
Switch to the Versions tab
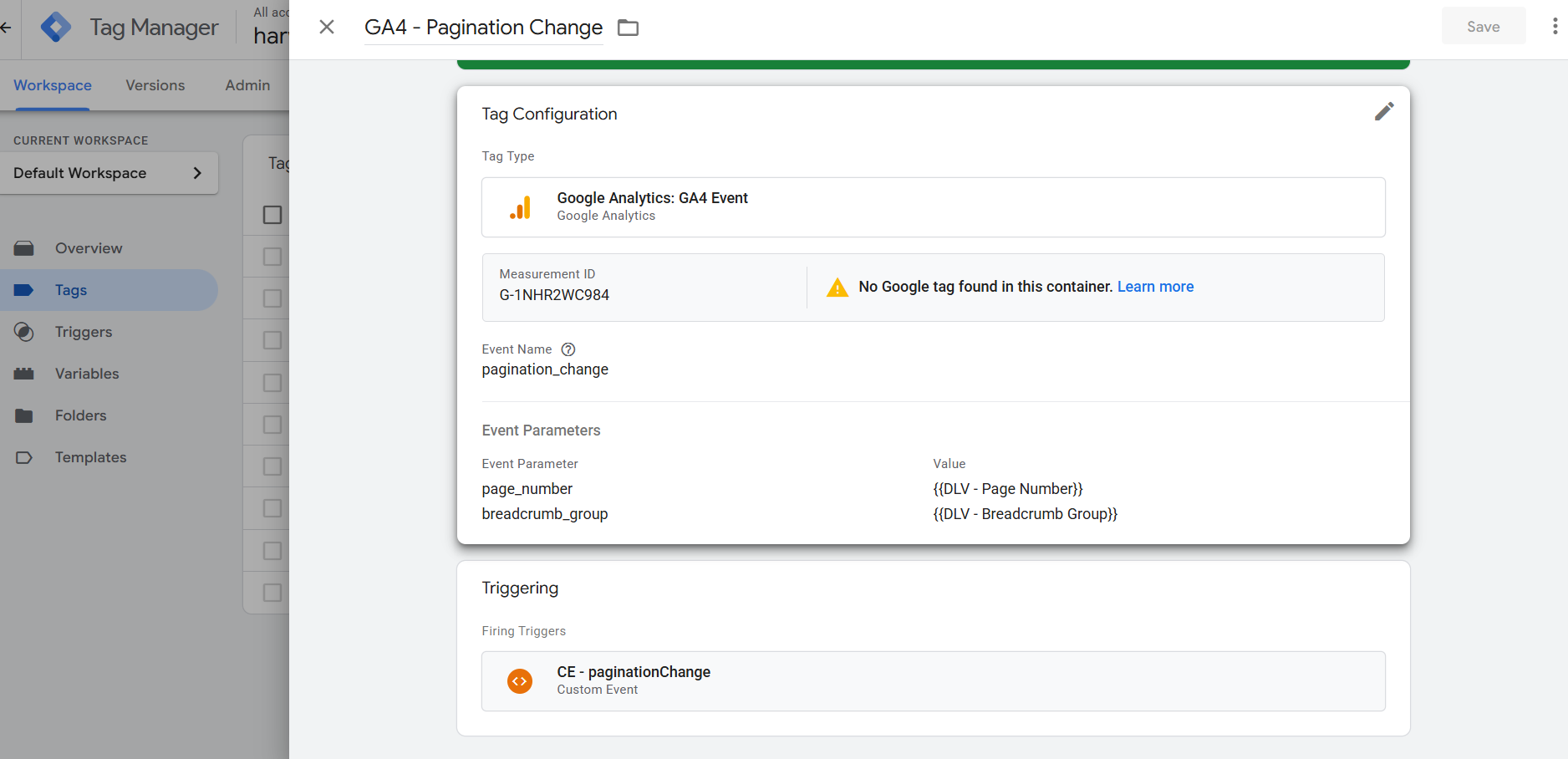click(x=155, y=85)
